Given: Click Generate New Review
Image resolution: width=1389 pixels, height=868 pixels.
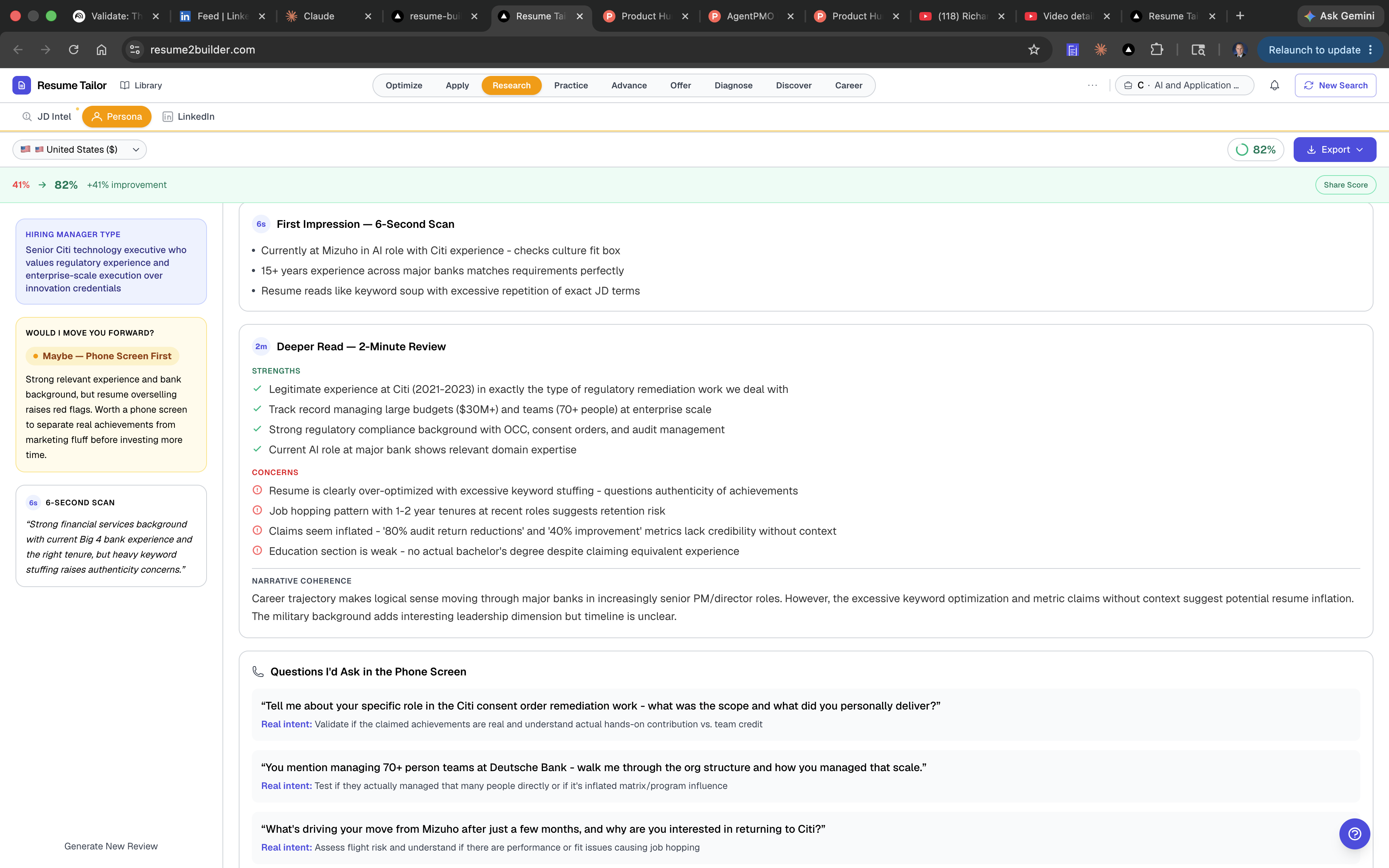Looking at the screenshot, I should (111, 846).
